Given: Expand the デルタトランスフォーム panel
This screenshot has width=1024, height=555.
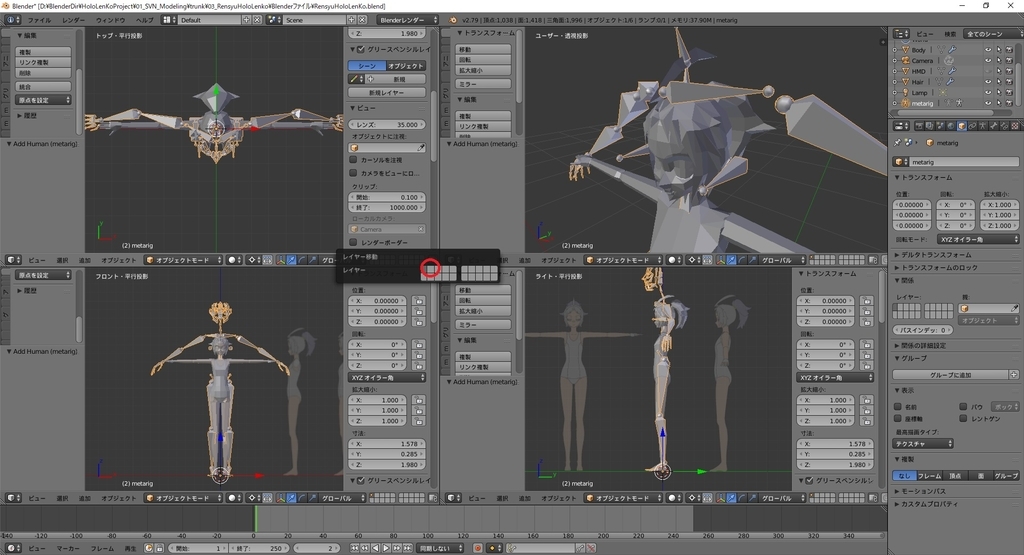Looking at the screenshot, I should pyautogui.click(x=934, y=255).
